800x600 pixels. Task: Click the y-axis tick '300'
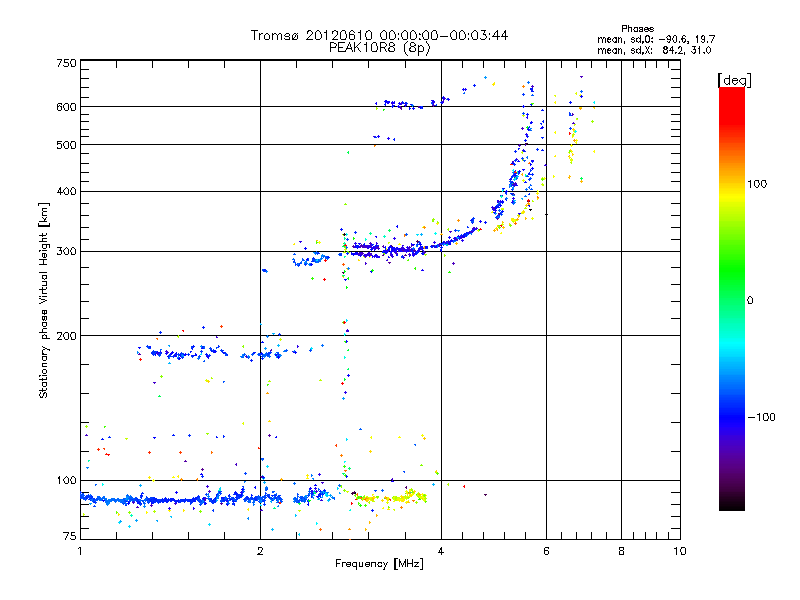[67, 252]
